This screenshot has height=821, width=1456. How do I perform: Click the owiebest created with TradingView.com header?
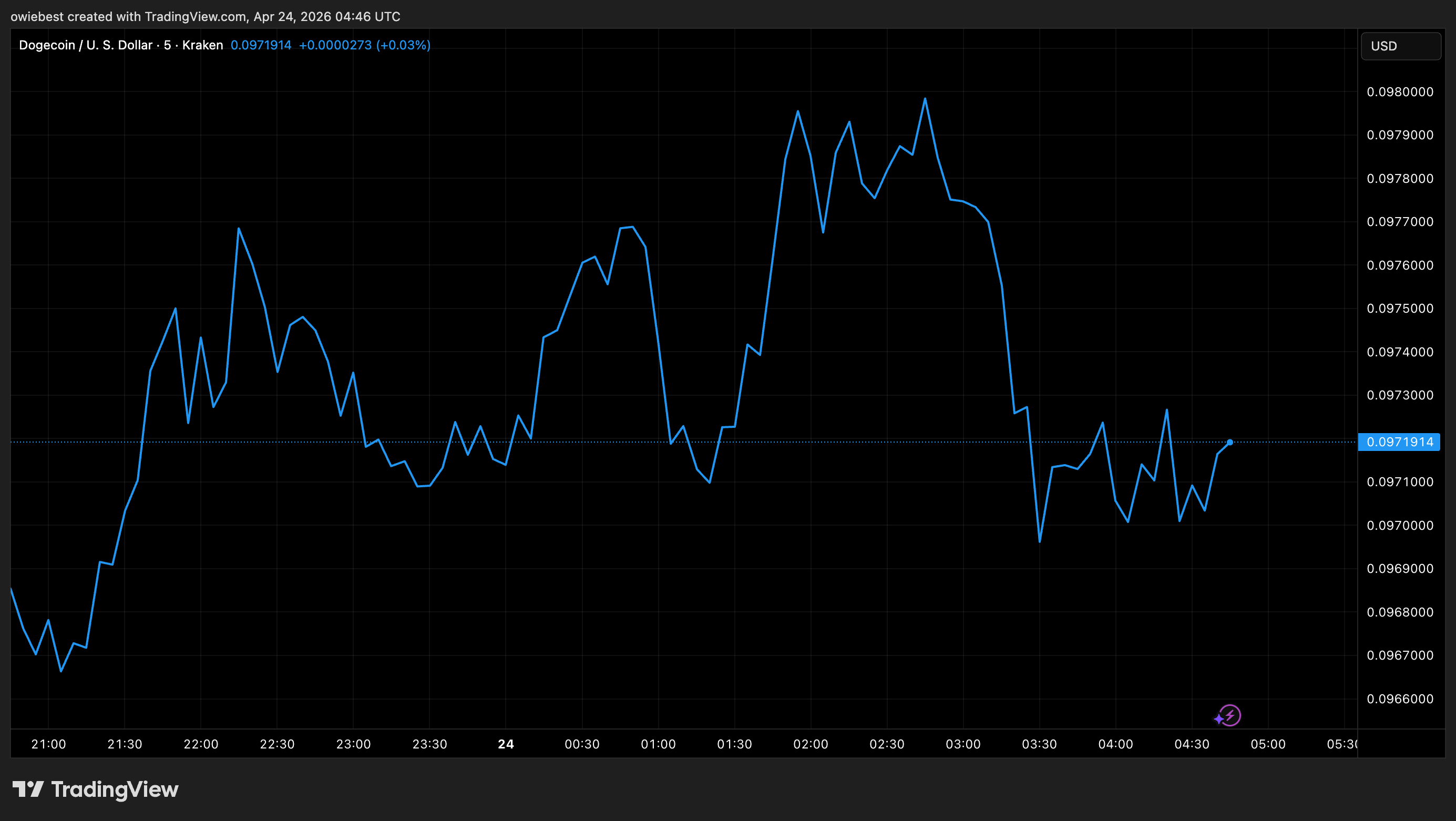[x=205, y=16]
